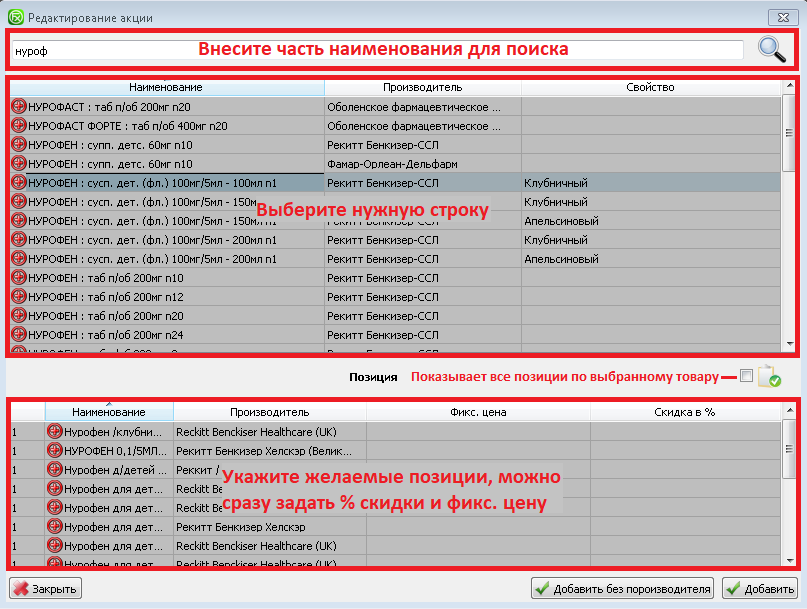Click the red icon beside 'НУРОФЕН : таб п/об 200мг n10'
The width and height of the screenshot is (807, 609).
pyautogui.click(x=19, y=277)
